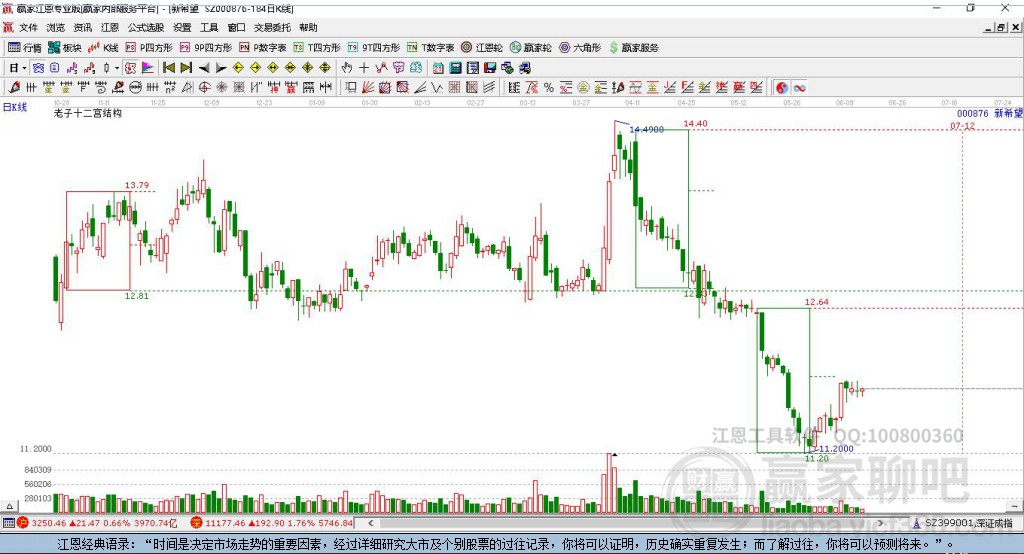Click the 赢家服务 toolbar button
1024x554 pixels.
click(x=633, y=48)
